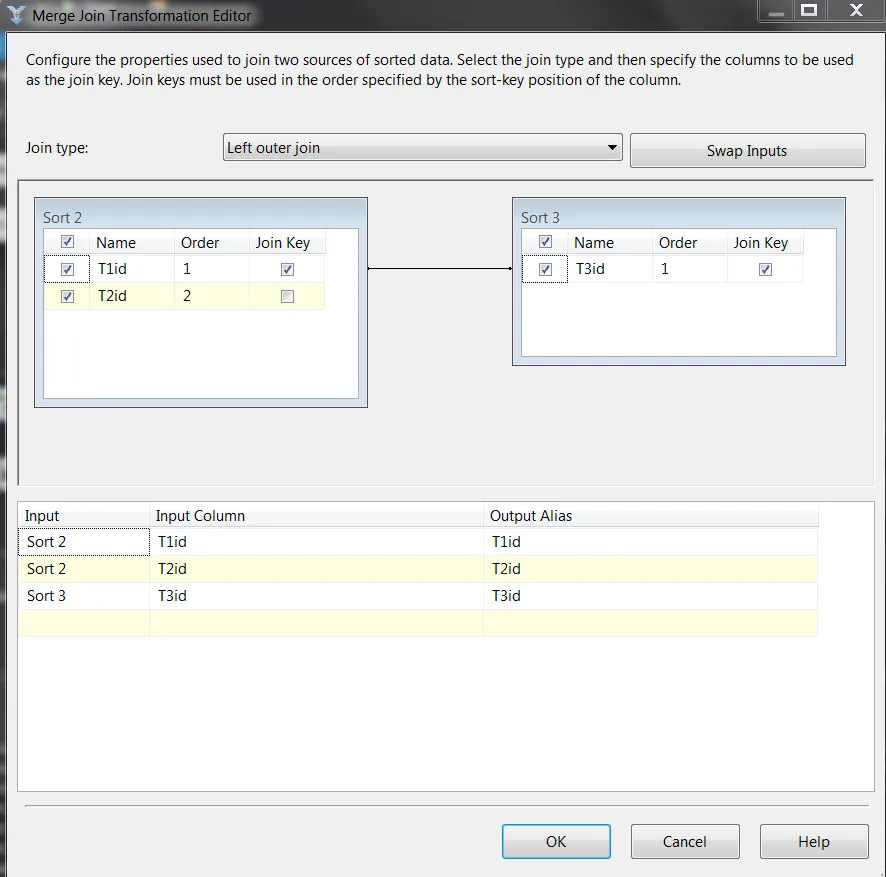
Task: Click the Order value 2 for T2id
Action: tap(211, 296)
